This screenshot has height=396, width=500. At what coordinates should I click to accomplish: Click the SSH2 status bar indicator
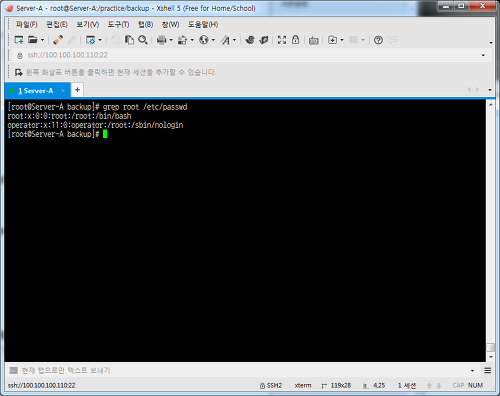coord(271,386)
